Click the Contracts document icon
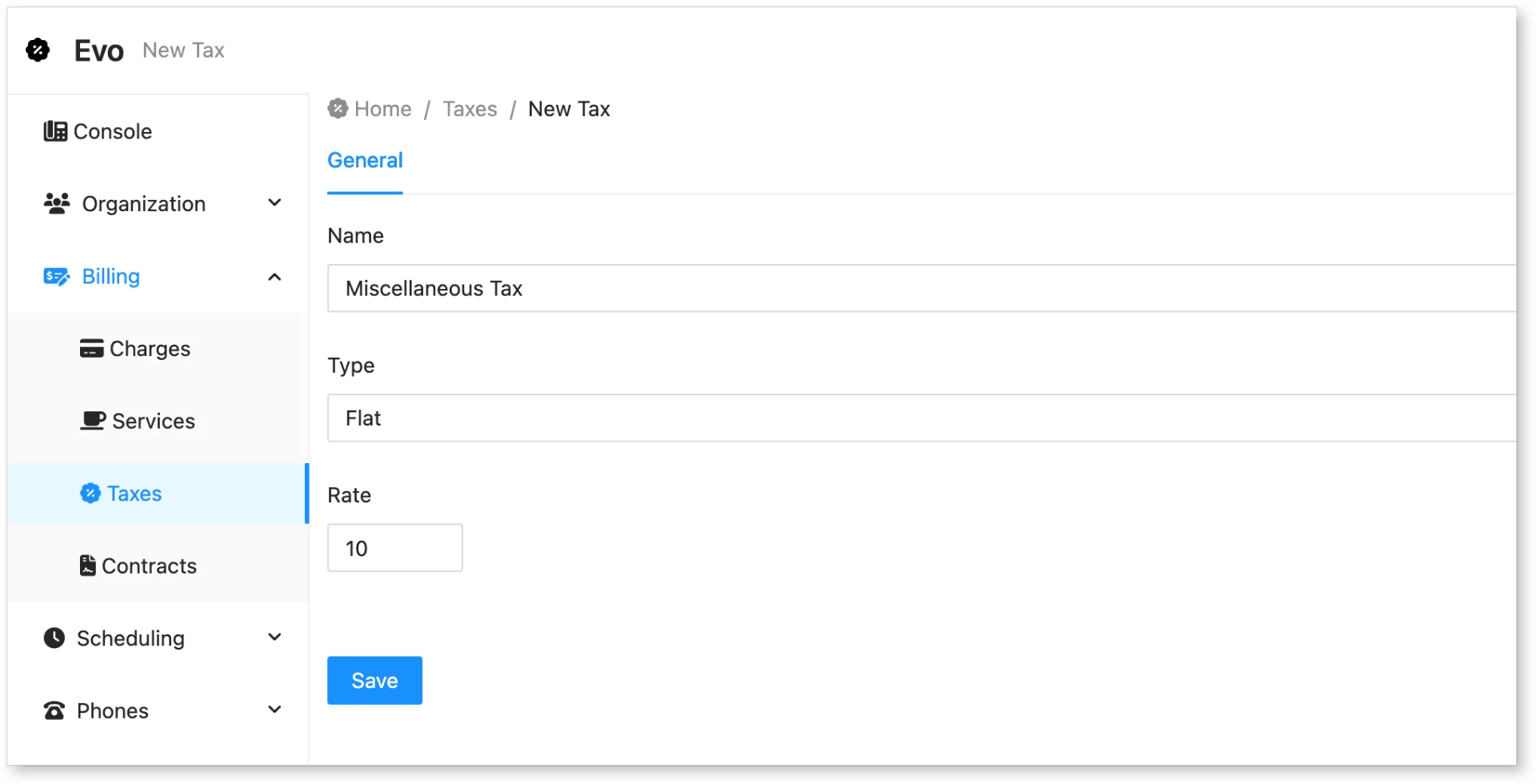1536x784 pixels. point(88,566)
